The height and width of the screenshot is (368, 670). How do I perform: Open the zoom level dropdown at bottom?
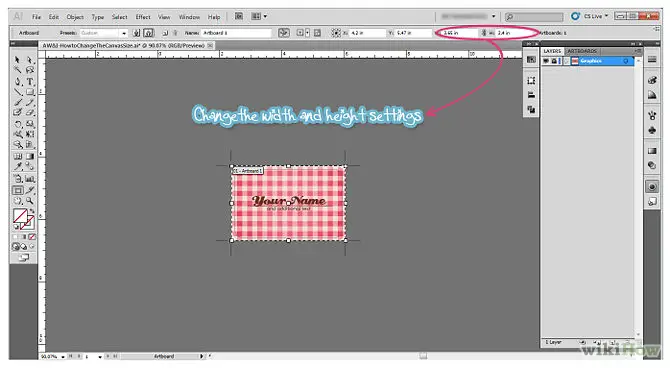click(x=63, y=356)
